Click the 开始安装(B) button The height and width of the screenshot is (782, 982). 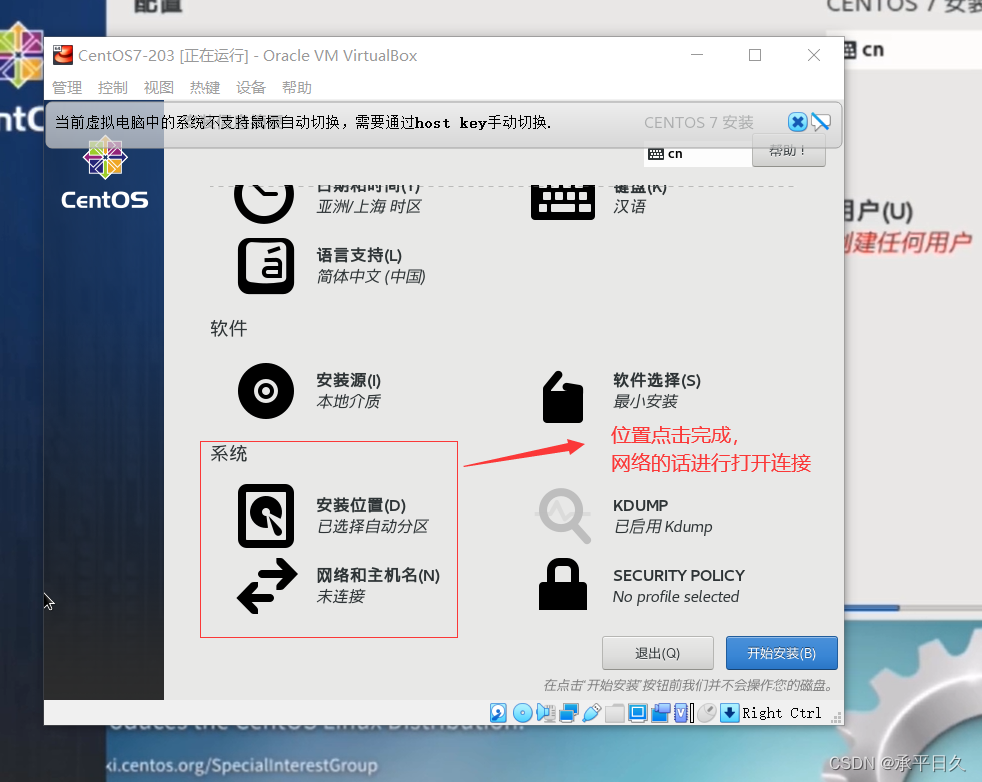coord(782,653)
